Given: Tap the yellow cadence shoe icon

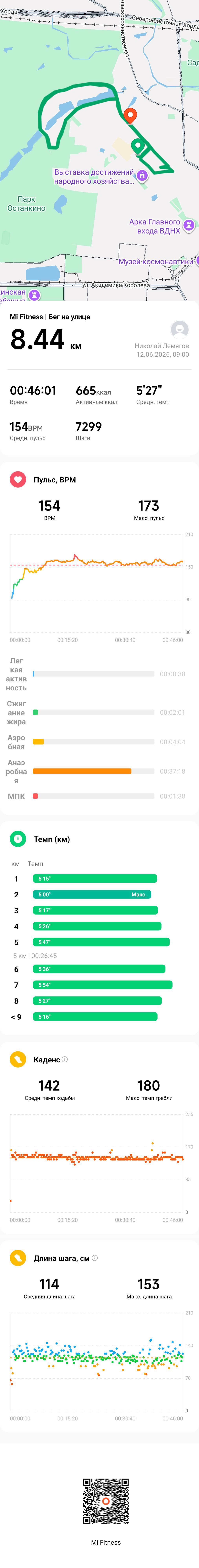Looking at the screenshot, I should [x=18, y=1060].
